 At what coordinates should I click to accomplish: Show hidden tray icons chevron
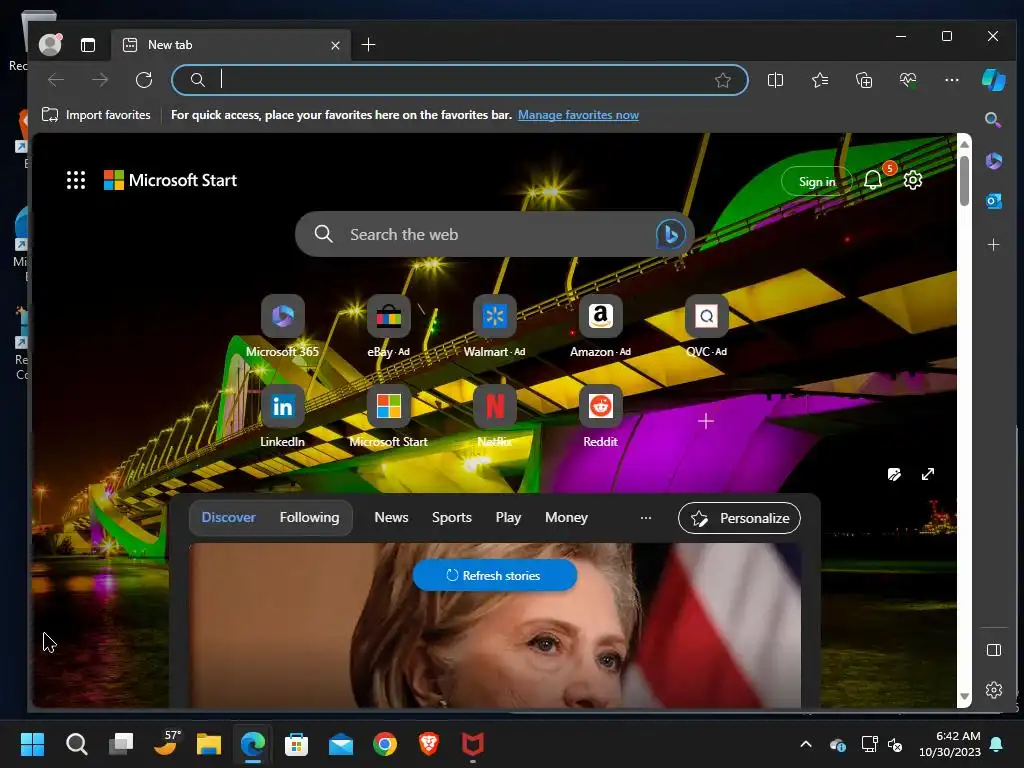pos(806,744)
